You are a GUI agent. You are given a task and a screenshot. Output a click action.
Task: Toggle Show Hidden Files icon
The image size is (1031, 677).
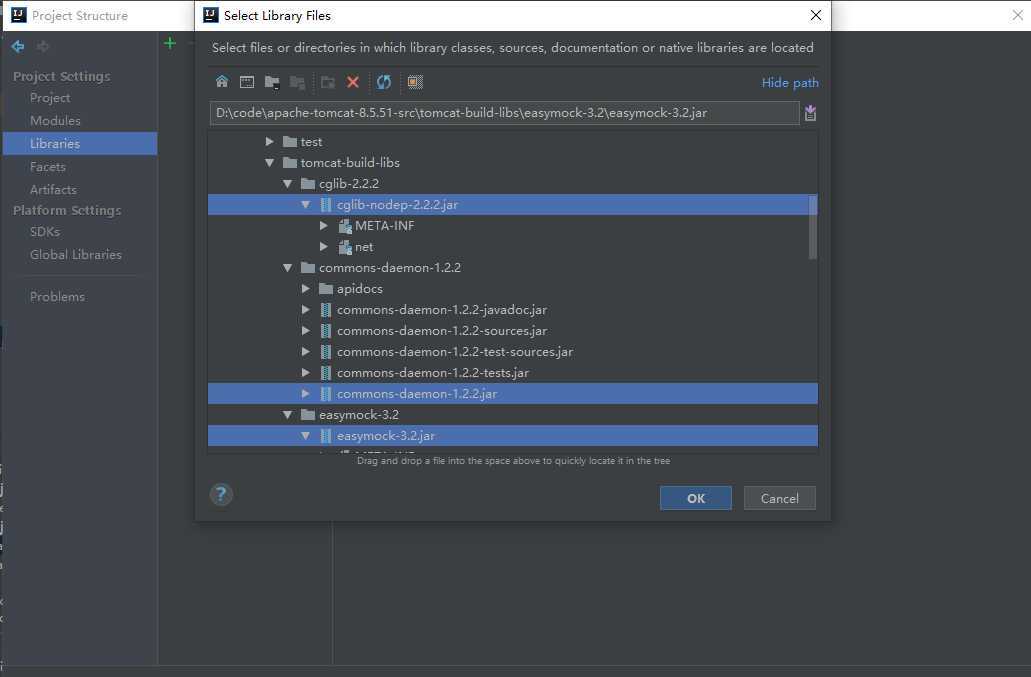pos(415,82)
